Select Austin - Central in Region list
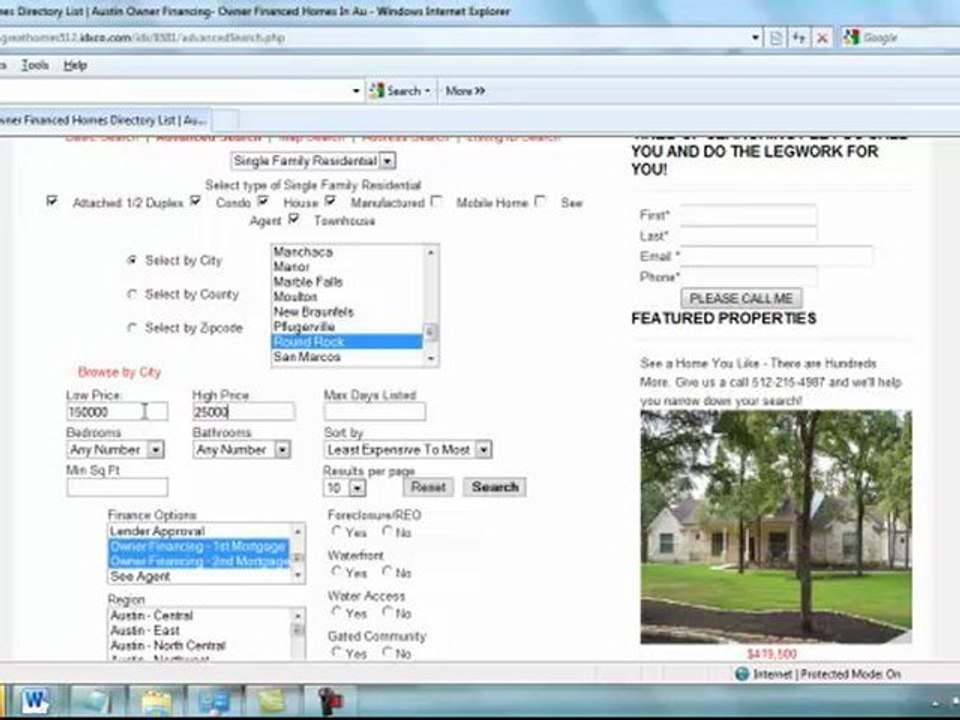This screenshot has width=960, height=720. (198, 616)
